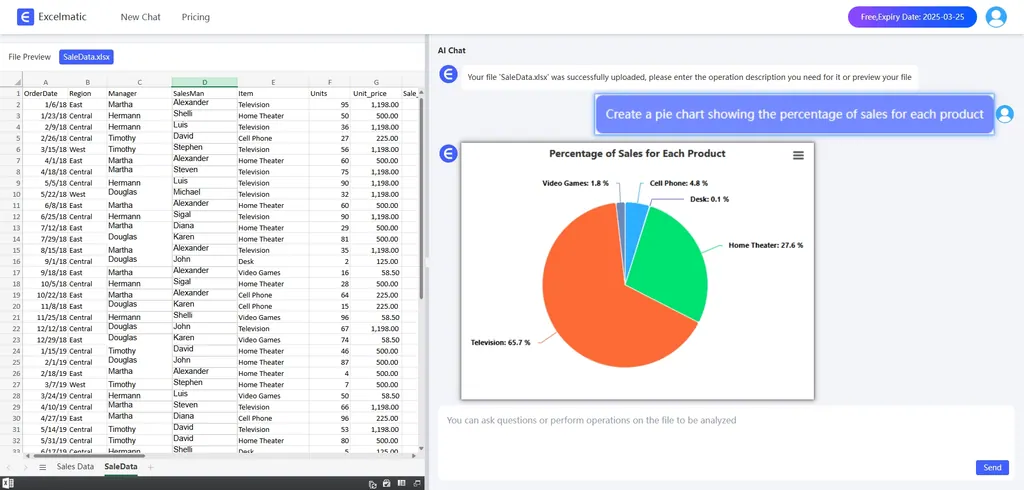Add a new sheet with plus icon

pyautogui.click(x=151, y=467)
